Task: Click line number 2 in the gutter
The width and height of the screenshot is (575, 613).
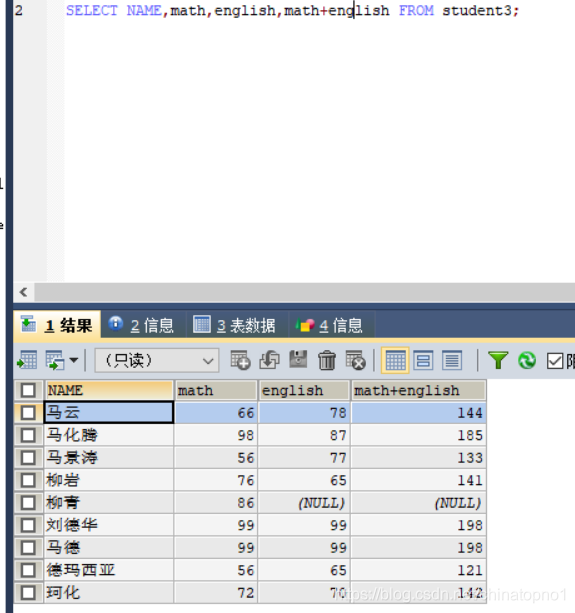Action: click(x=18, y=11)
